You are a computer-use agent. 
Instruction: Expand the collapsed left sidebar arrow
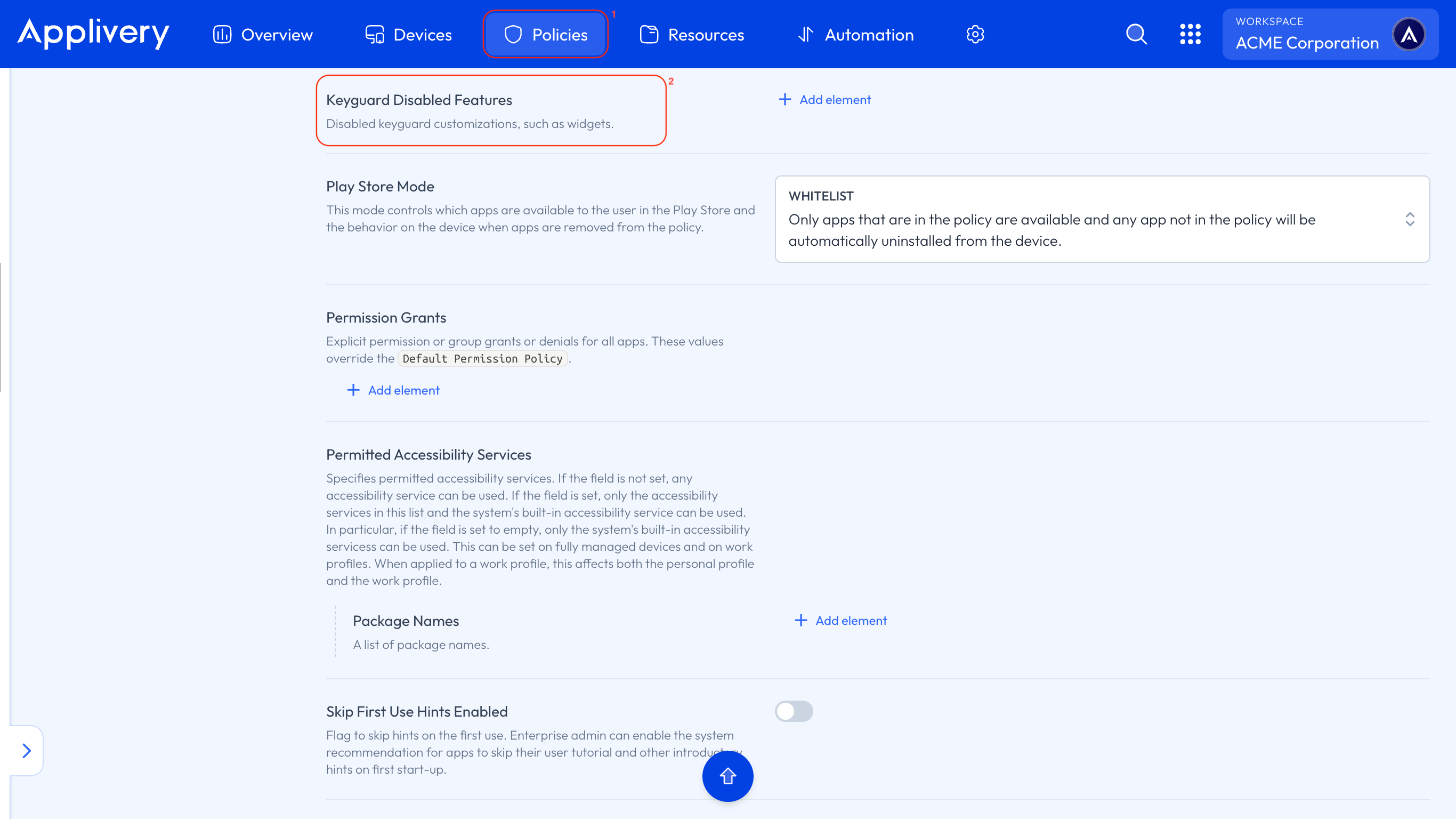[x=26, y=751]
